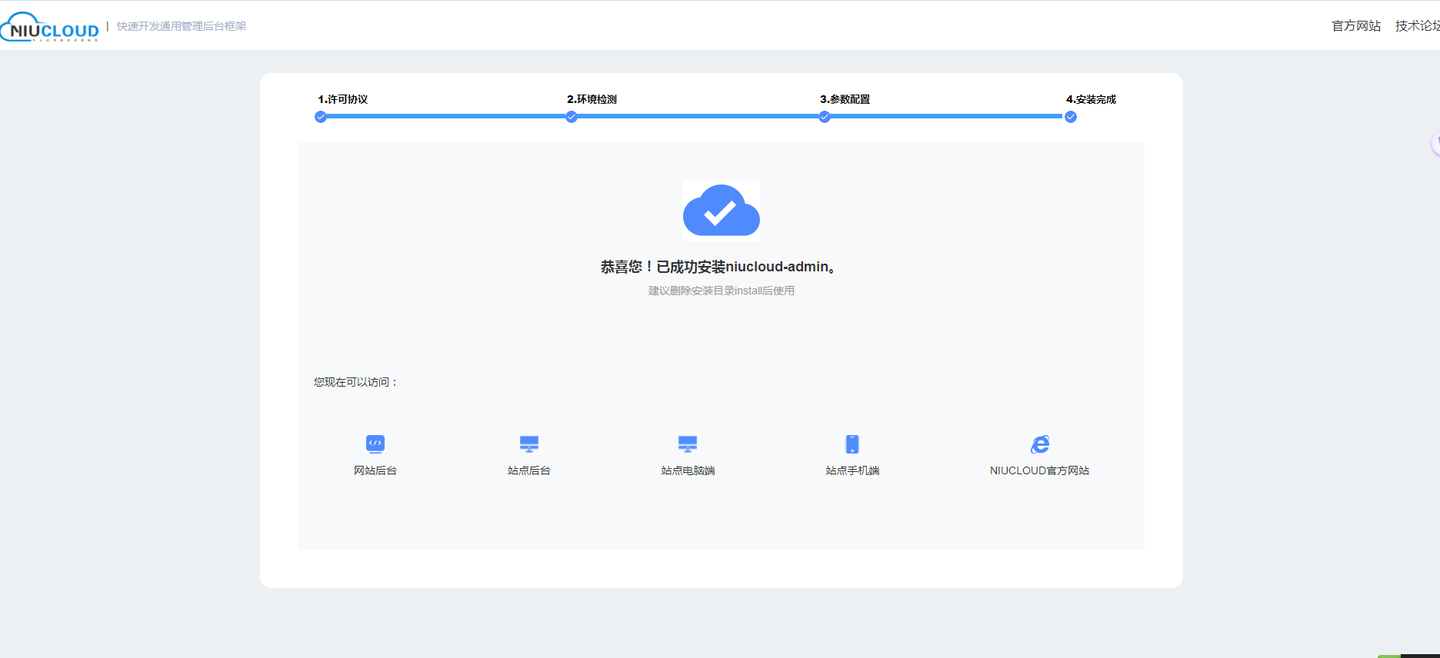Click step 3 参数配置 check circle

coord(825,117)
